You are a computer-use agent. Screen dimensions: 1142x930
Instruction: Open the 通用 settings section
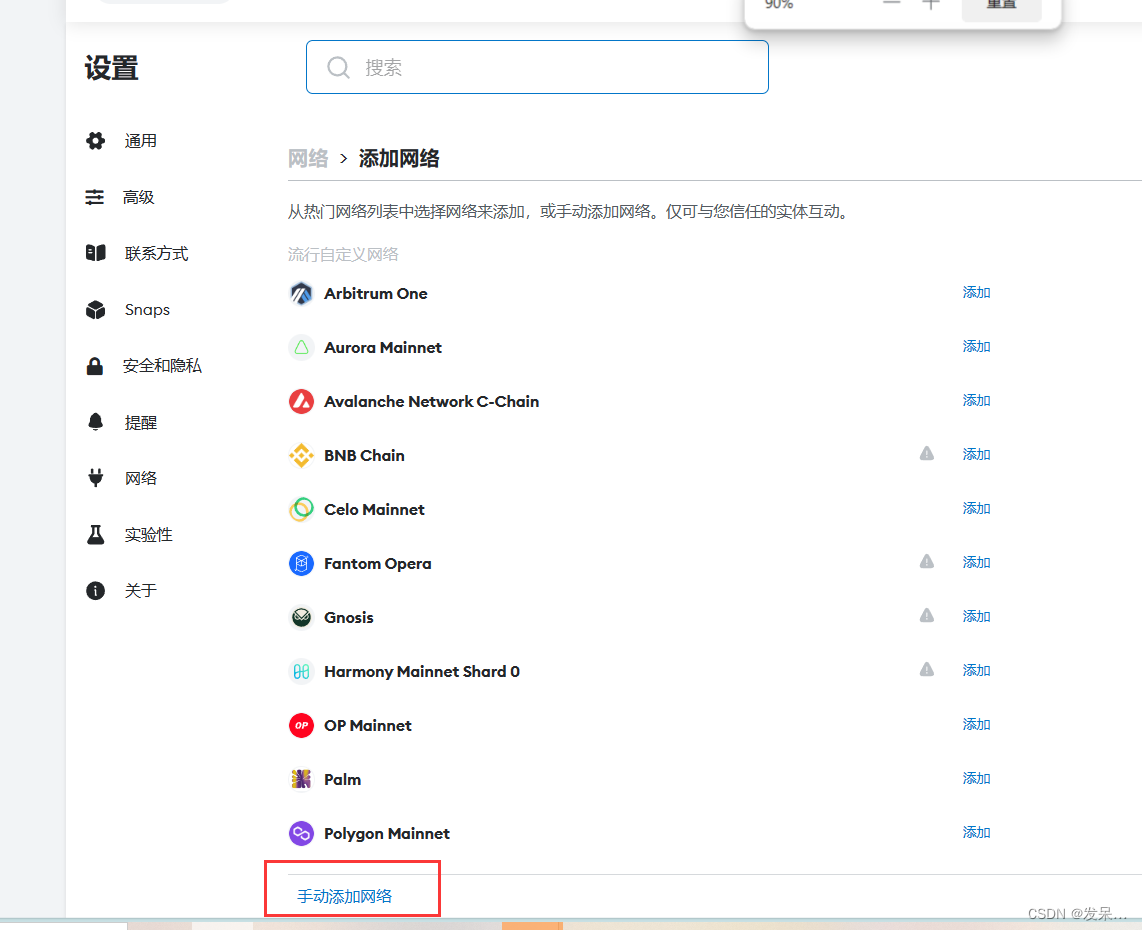[141, 141]
